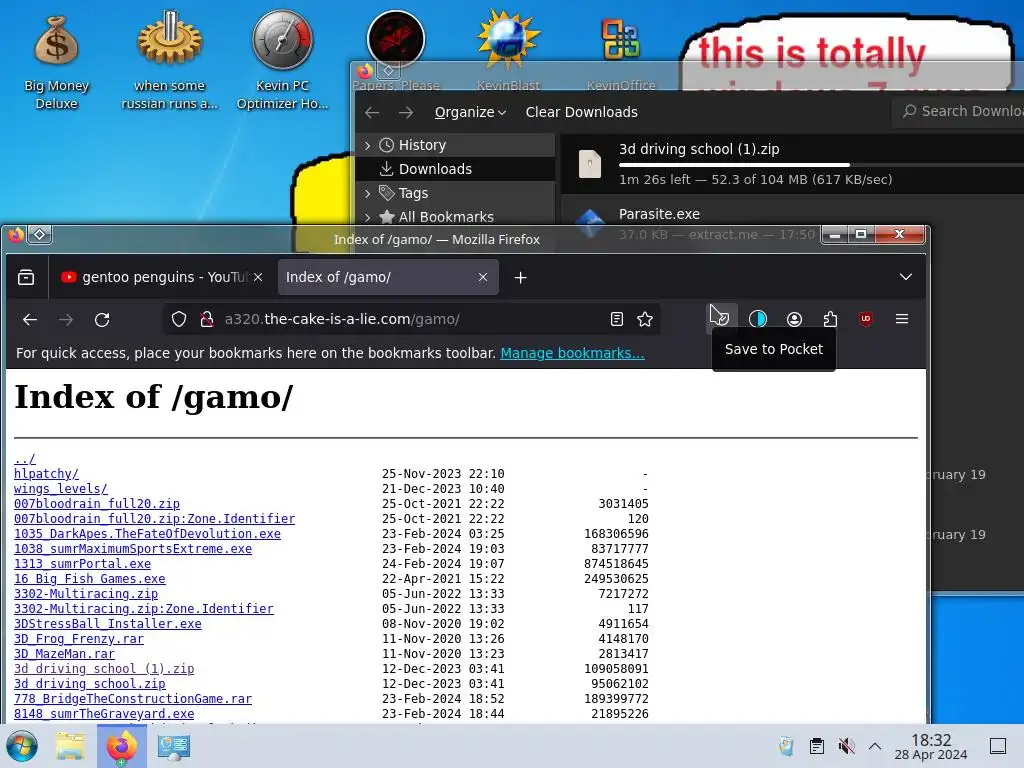The width and height of the screenshot is (1024, 768).
Task: Select the Index of /gamo/ tab
Action: click(x=388, y=278)
